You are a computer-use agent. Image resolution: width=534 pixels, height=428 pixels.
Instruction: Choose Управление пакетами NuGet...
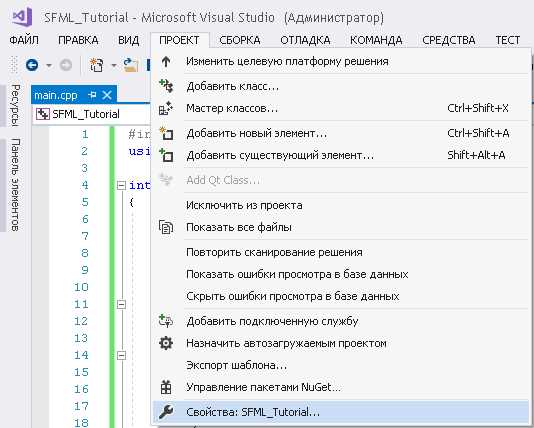tap(341, 387)
